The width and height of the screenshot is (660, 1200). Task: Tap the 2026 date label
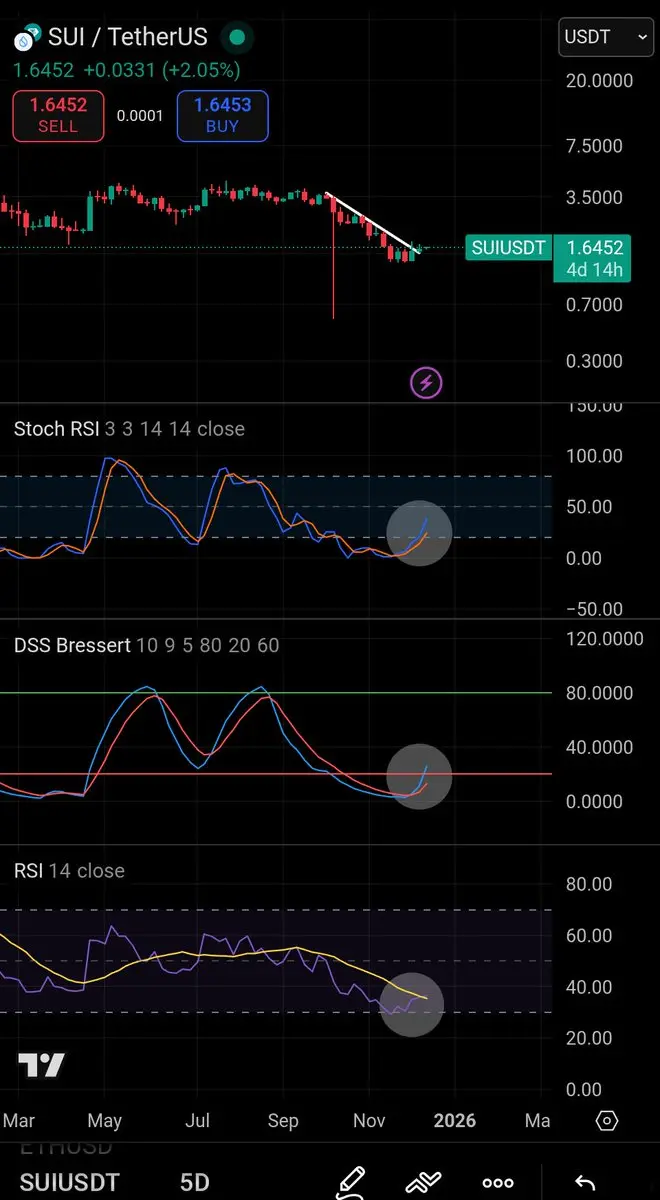(x=455, y=1121)
